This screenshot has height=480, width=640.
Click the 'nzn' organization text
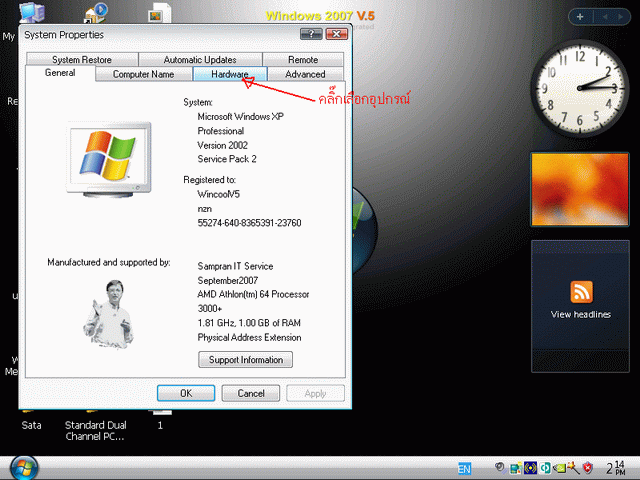[x=204, y=209]
